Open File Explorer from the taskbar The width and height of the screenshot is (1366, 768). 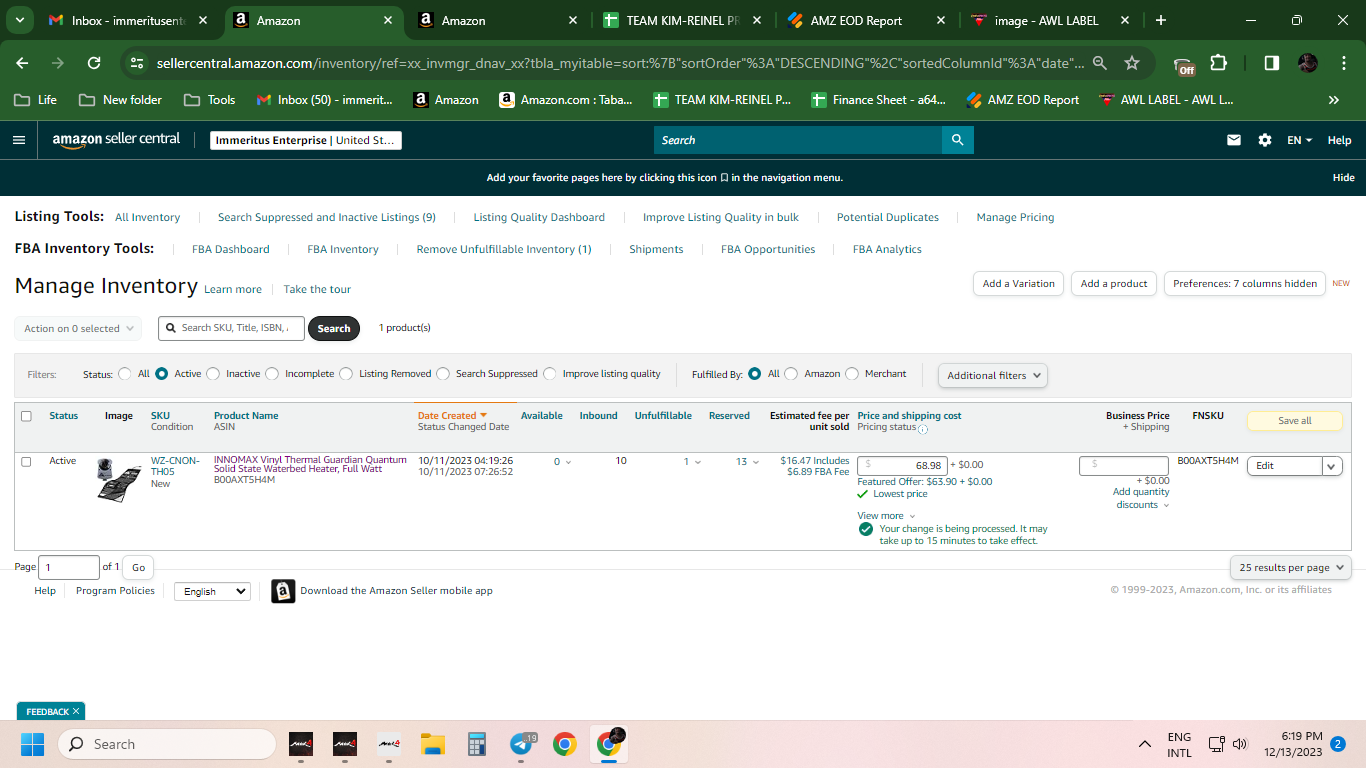coord(432,744)
